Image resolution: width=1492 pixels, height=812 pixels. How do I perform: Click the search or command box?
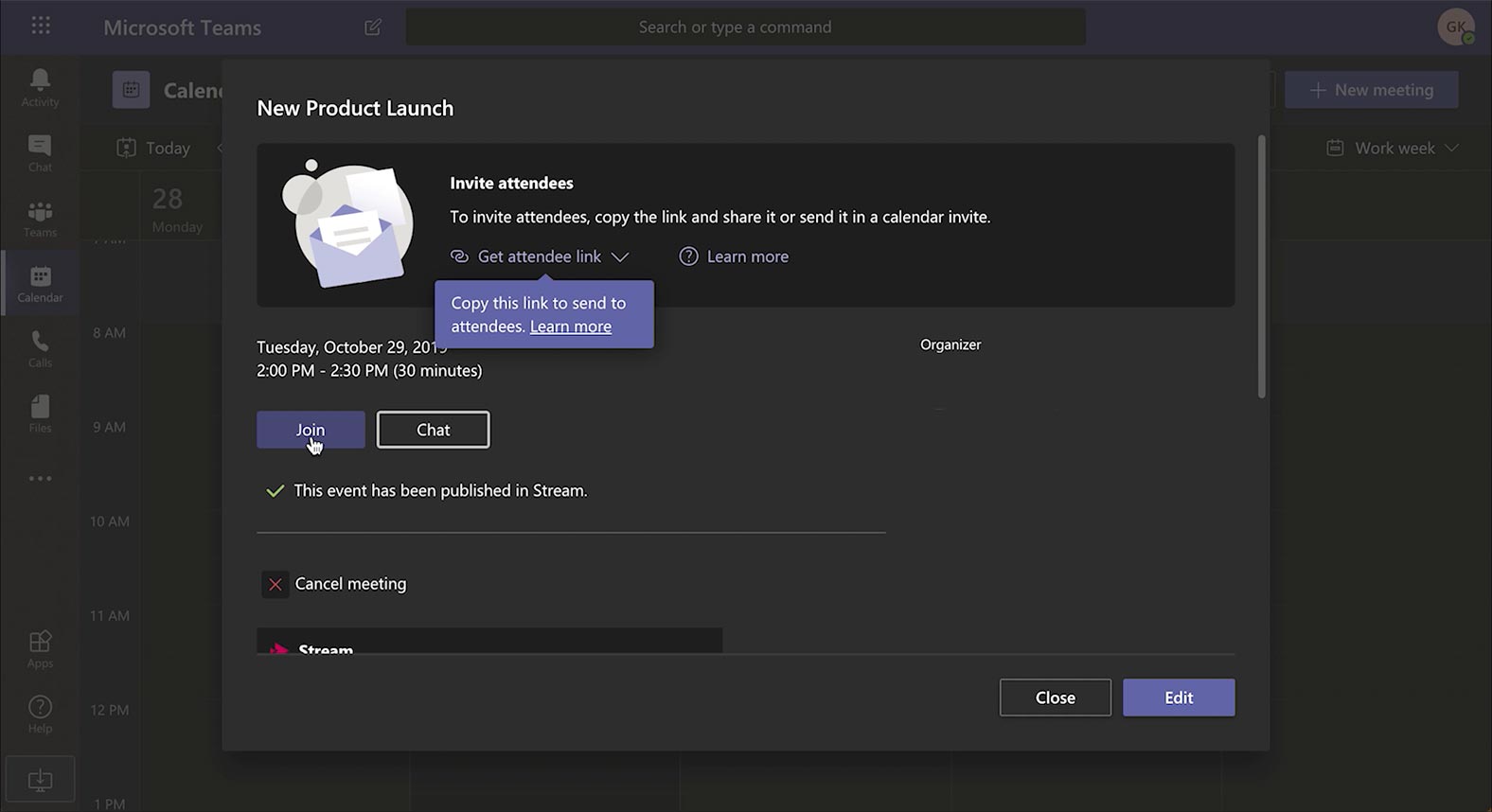[746, 26]
